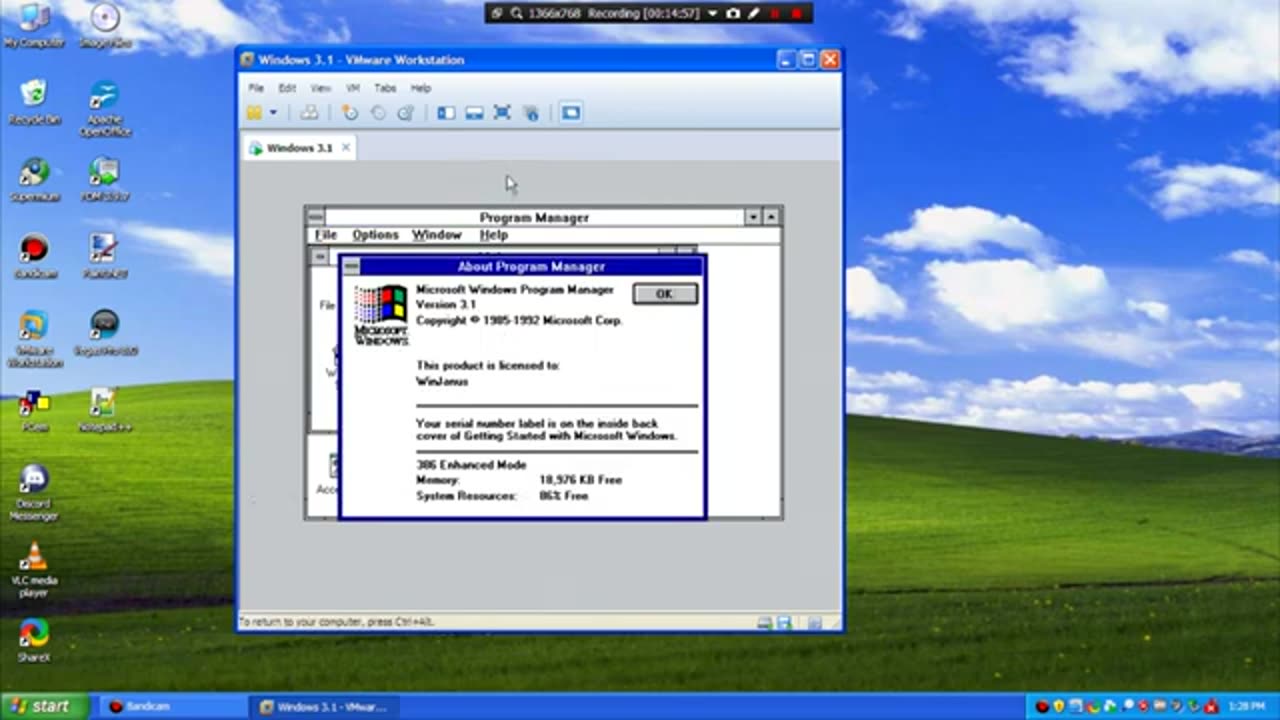Toggle the thumbnail bar toolbar icon
Image resolution: width=1280 pixels, height=720 pixels.
tap(474, 113)
